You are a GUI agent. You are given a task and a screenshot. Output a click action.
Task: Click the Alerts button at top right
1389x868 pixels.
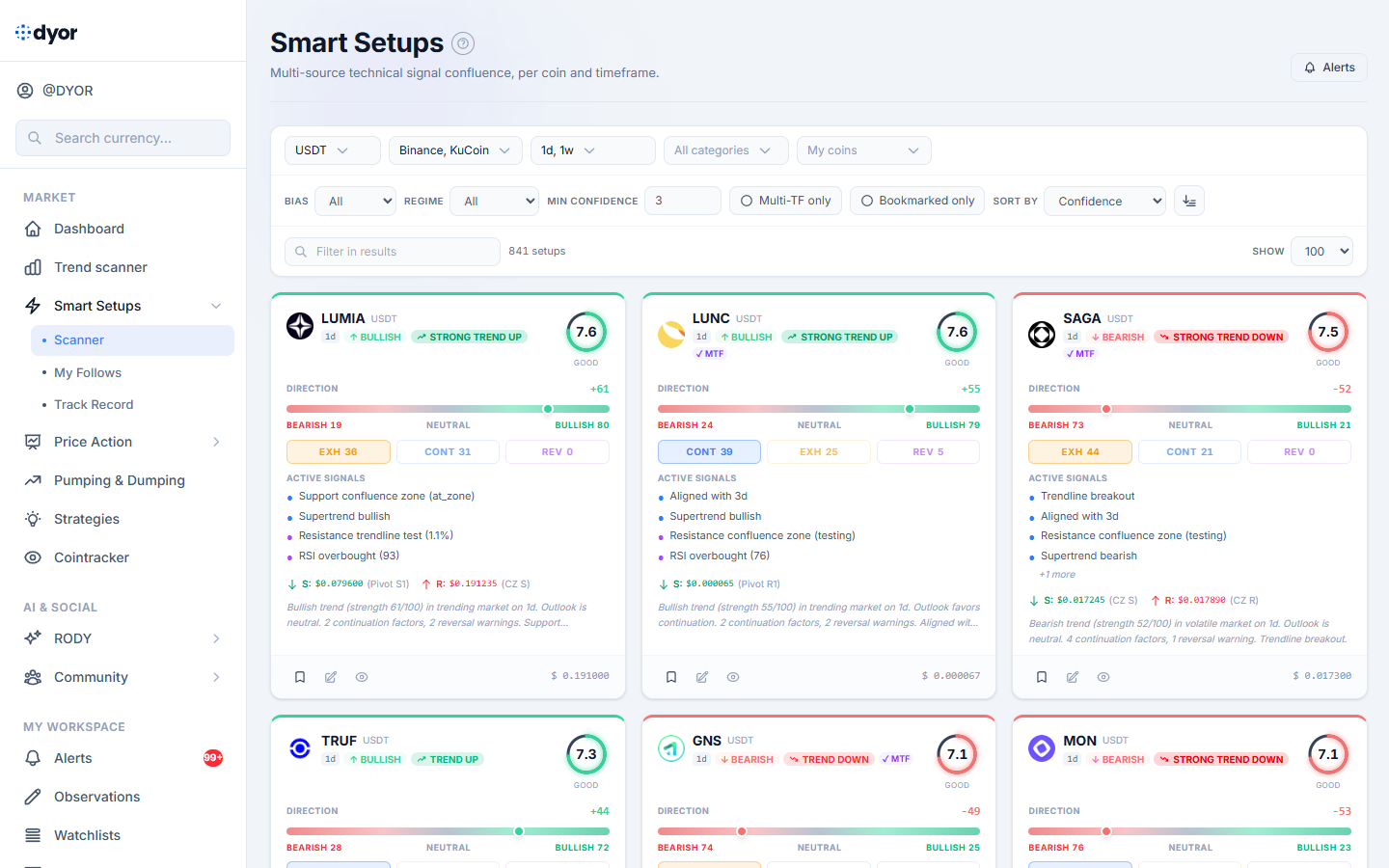pos(1328,68)
